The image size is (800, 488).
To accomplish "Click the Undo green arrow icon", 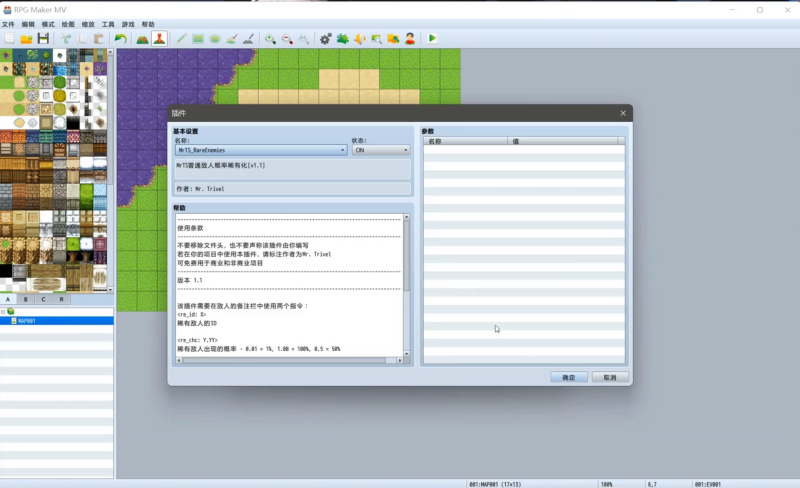I will click(120, 38).
